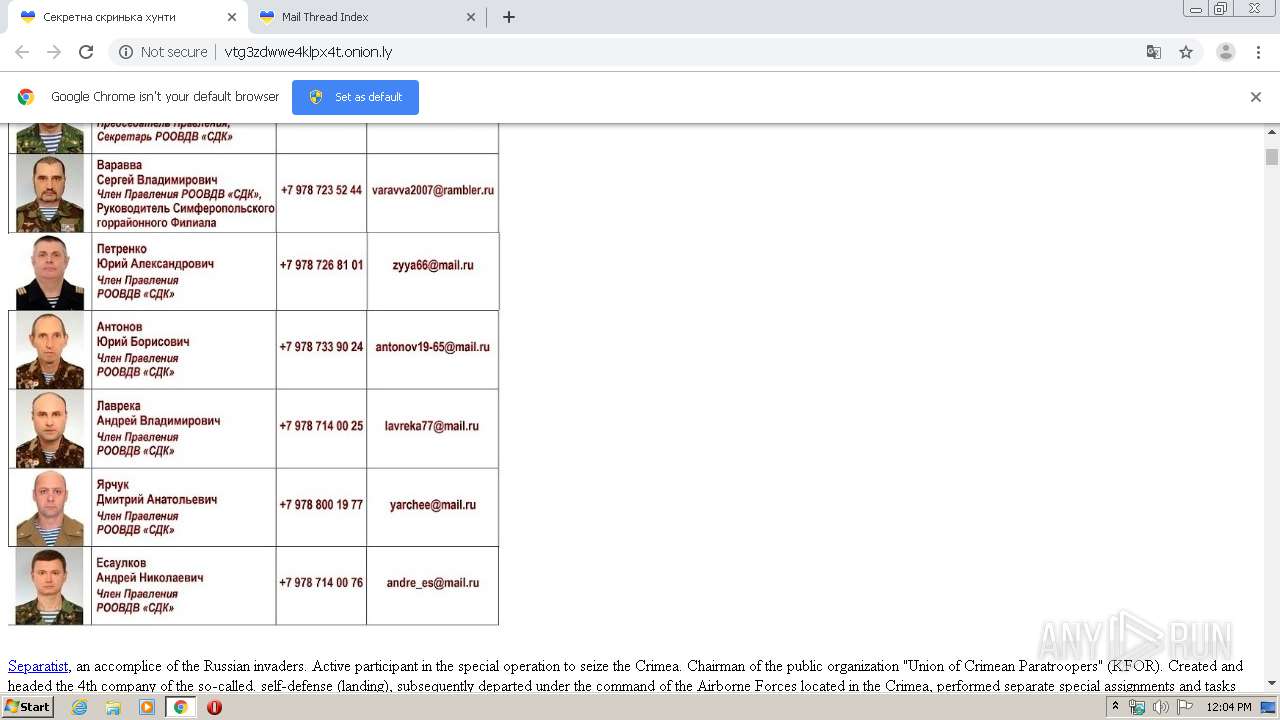Image resolution: width=1280 pixels, height=720 pixels.
Task: Click the scrollbar down arrow
Action: [1272, 683]
